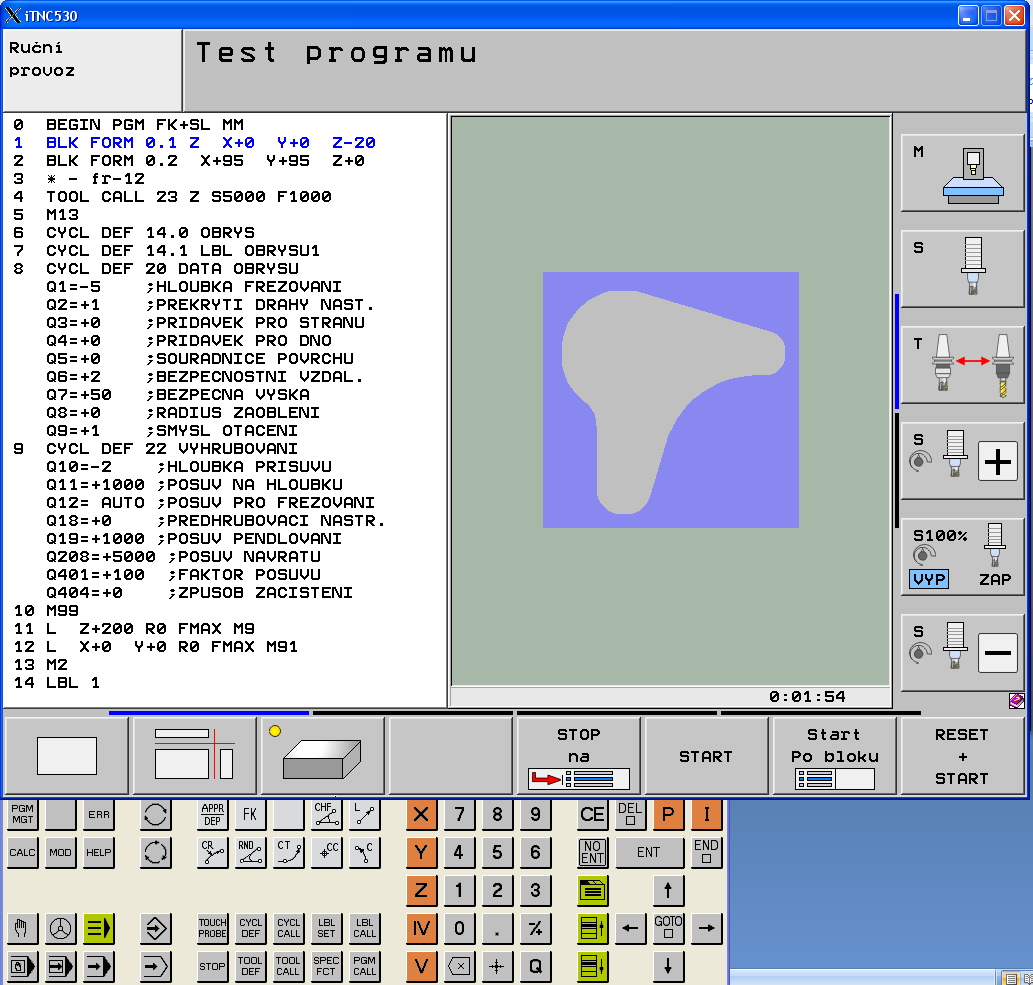
Task: Select the Ruční provoz mode tab
Action: click(92, 70)
